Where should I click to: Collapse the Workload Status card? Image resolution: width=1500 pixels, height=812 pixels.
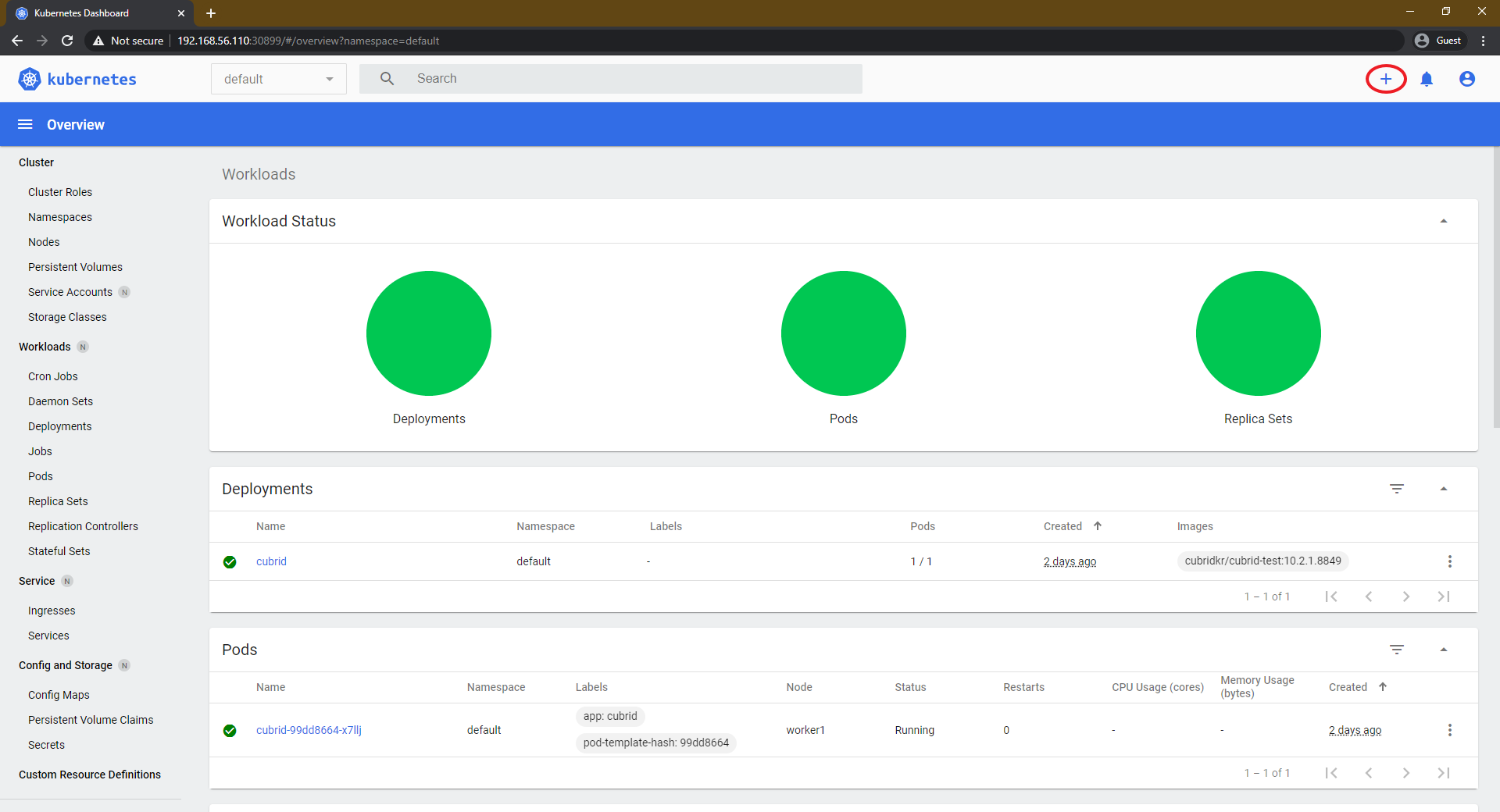1444,221
